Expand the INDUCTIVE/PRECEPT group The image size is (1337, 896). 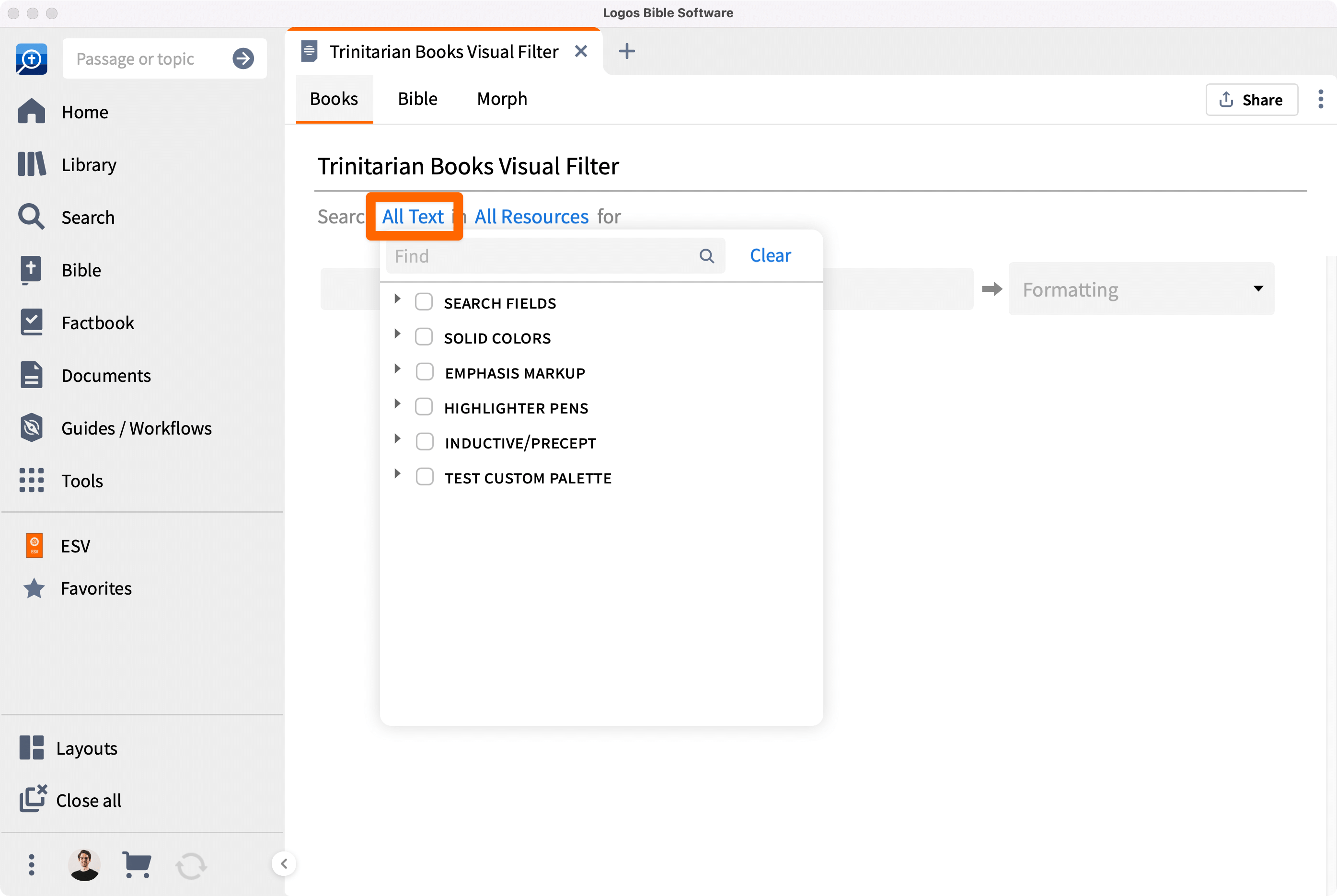pyautogui.click(x=397, y=438)
